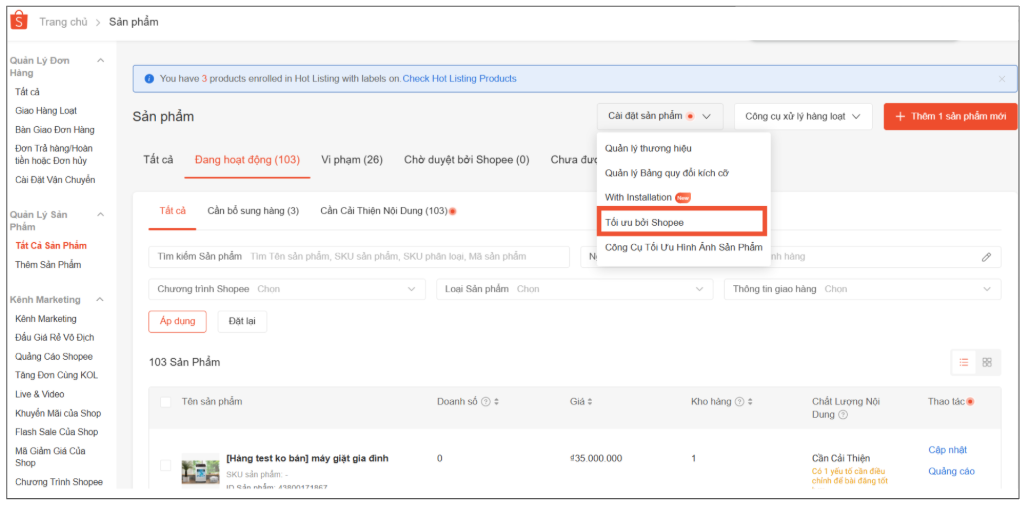Open Giao Hàng Loạt in sidebar
Viewport: 1029px width, 505px height.
[x=46, y=111]
